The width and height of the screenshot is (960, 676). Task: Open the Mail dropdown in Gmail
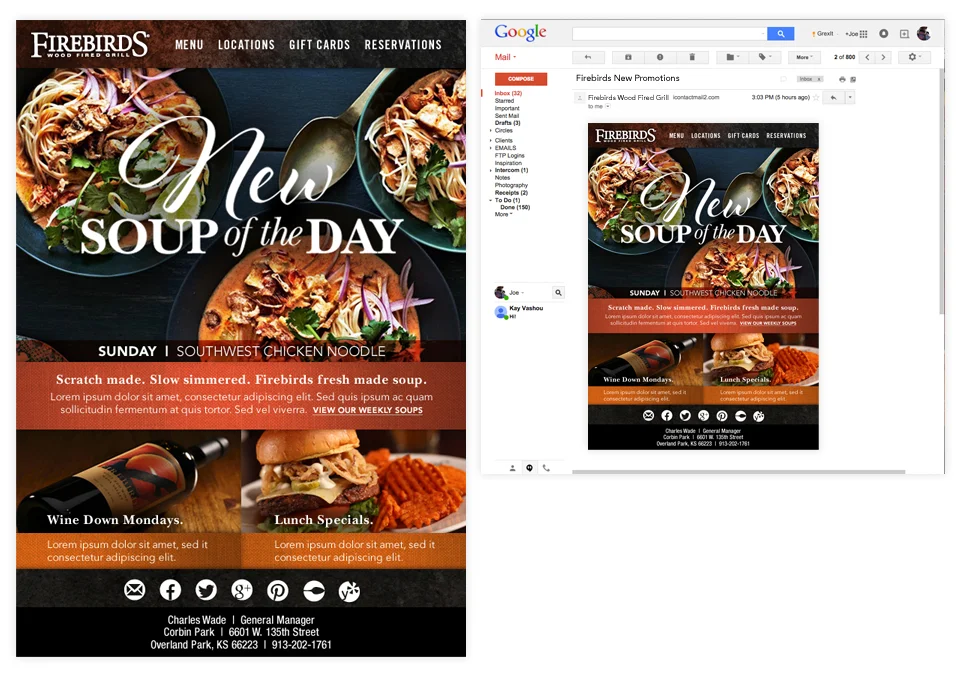click(x=505, y=57)
